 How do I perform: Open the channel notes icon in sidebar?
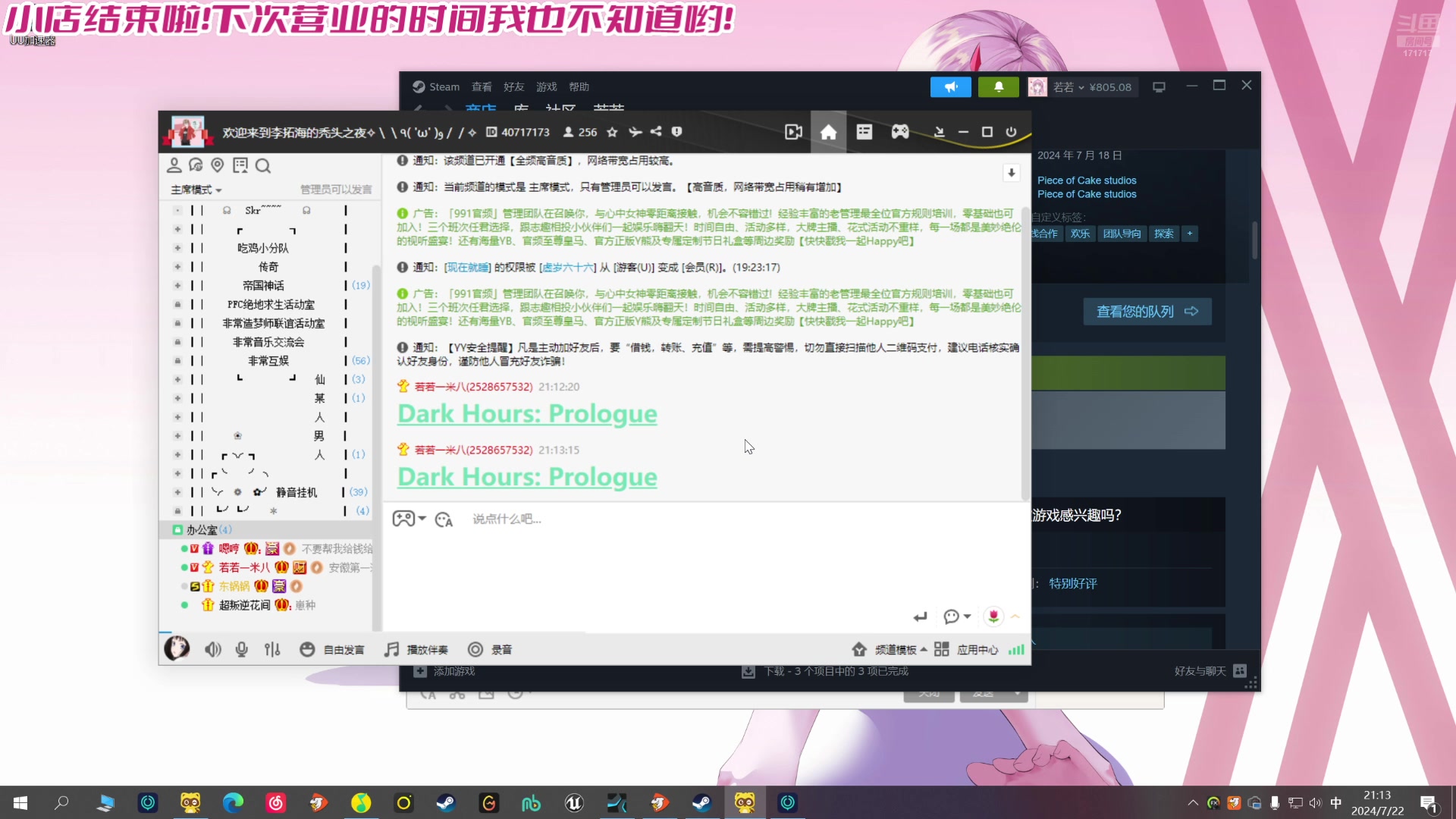240,165
